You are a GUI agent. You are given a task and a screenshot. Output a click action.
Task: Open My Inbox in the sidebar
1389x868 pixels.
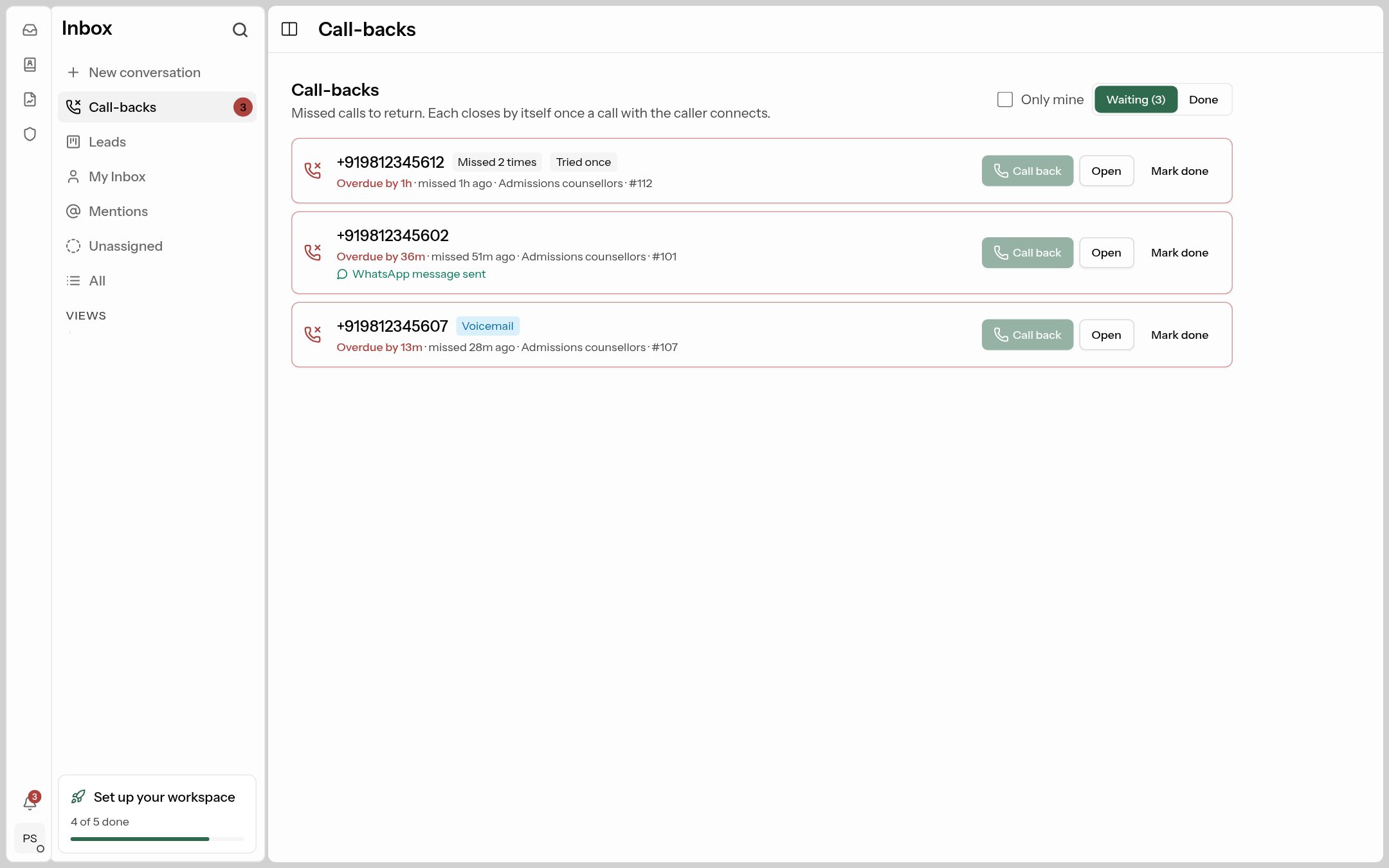[x=157, y=176]
